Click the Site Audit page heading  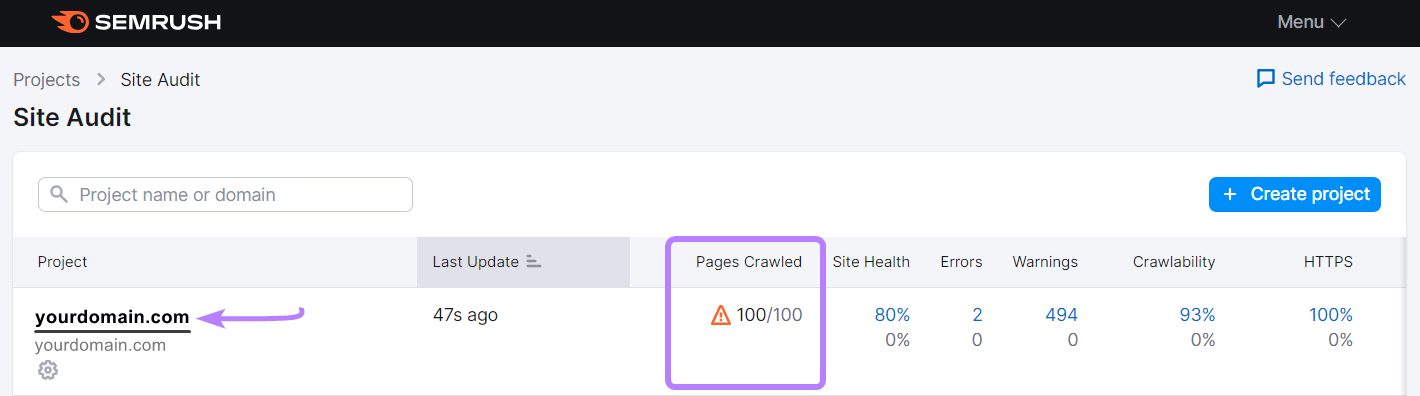[72, 118]
